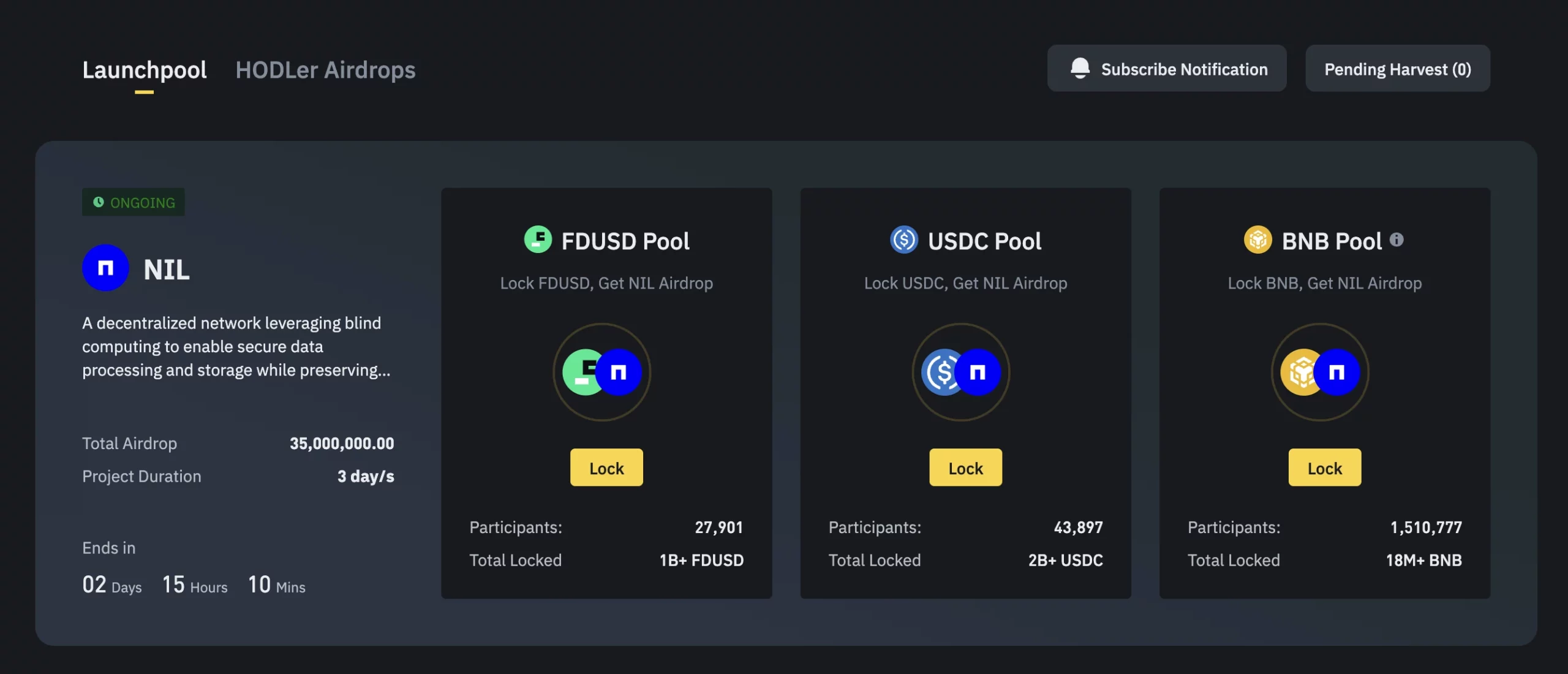Click the BNB-NIL paired token graphic

coord(1321,372)
